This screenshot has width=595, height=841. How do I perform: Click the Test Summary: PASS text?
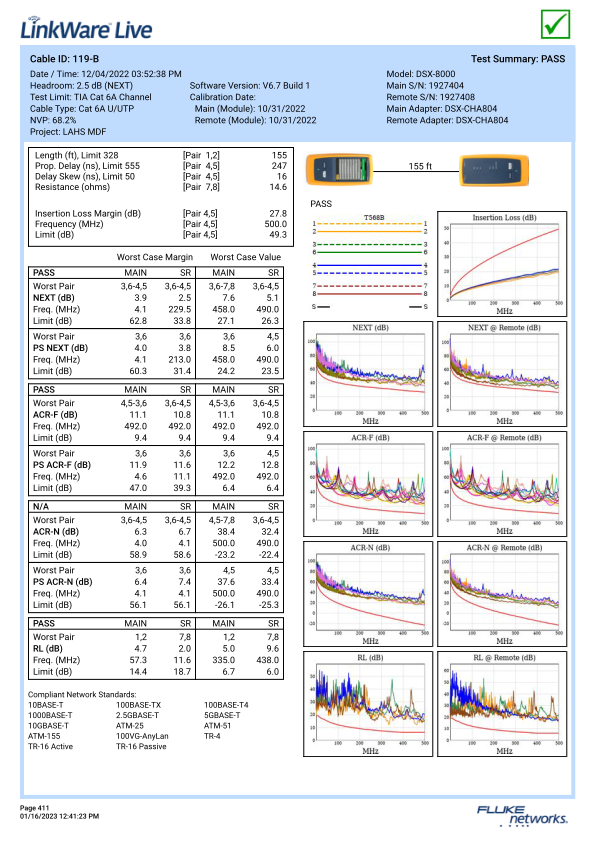[518, 59]
